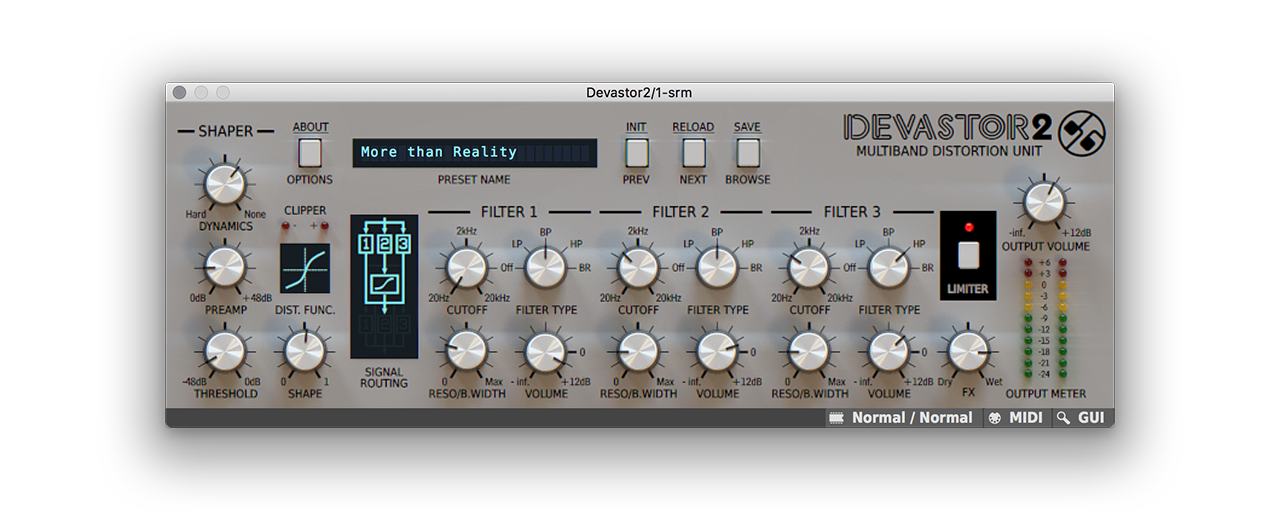Click the clipper minus LED
Image resolution: width=1280 pixels, height=519 pixels.
click(x=286, y=227)
